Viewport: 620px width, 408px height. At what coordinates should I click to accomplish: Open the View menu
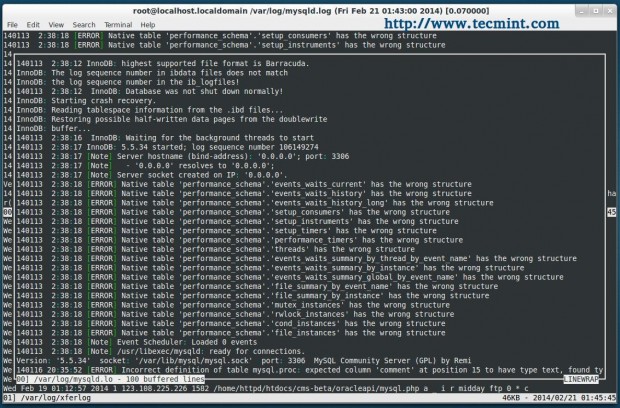click(56, 25)
